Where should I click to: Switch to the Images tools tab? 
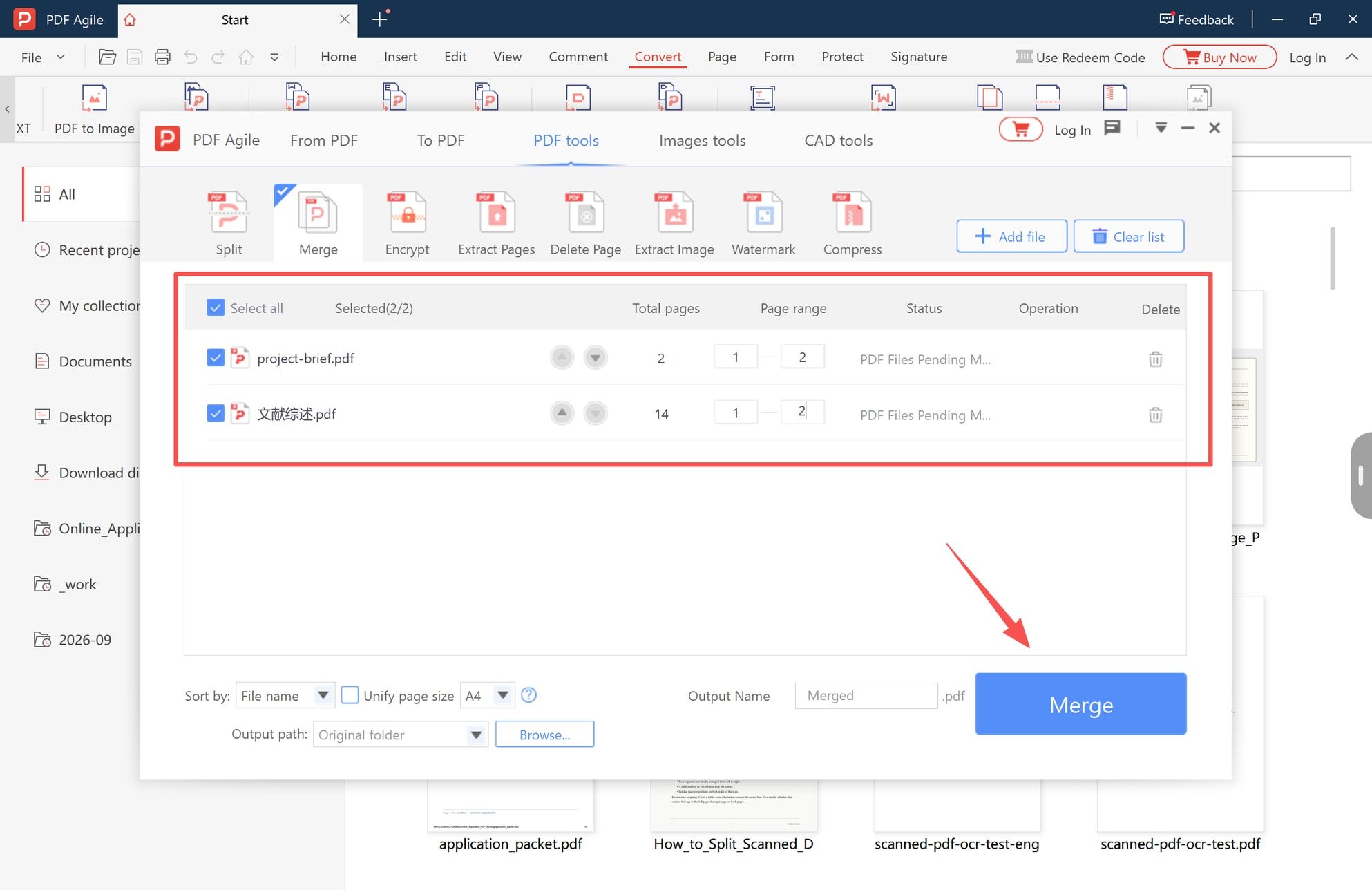pos(702,140)
